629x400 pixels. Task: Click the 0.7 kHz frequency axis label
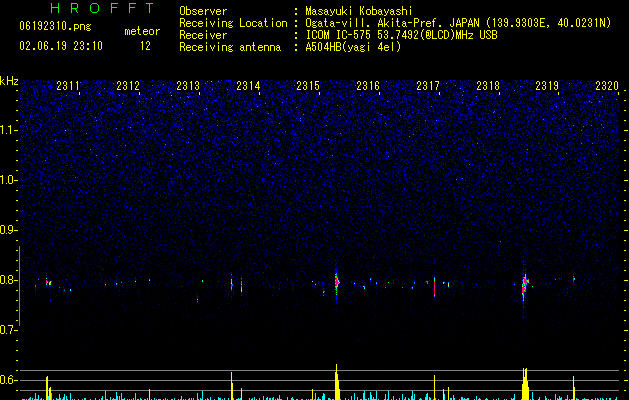pyautogui.click(x=8, y=330)
